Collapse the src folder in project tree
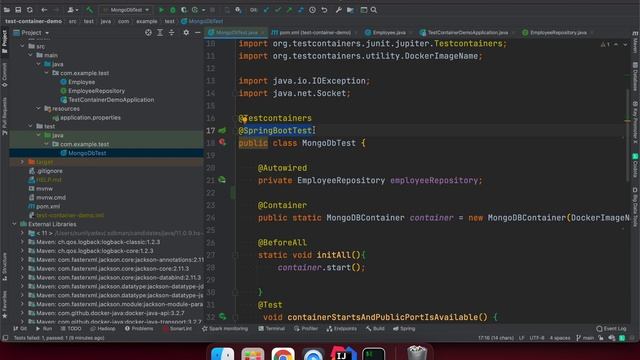This screenshot has height=360, width=640. tap(22, 46)
